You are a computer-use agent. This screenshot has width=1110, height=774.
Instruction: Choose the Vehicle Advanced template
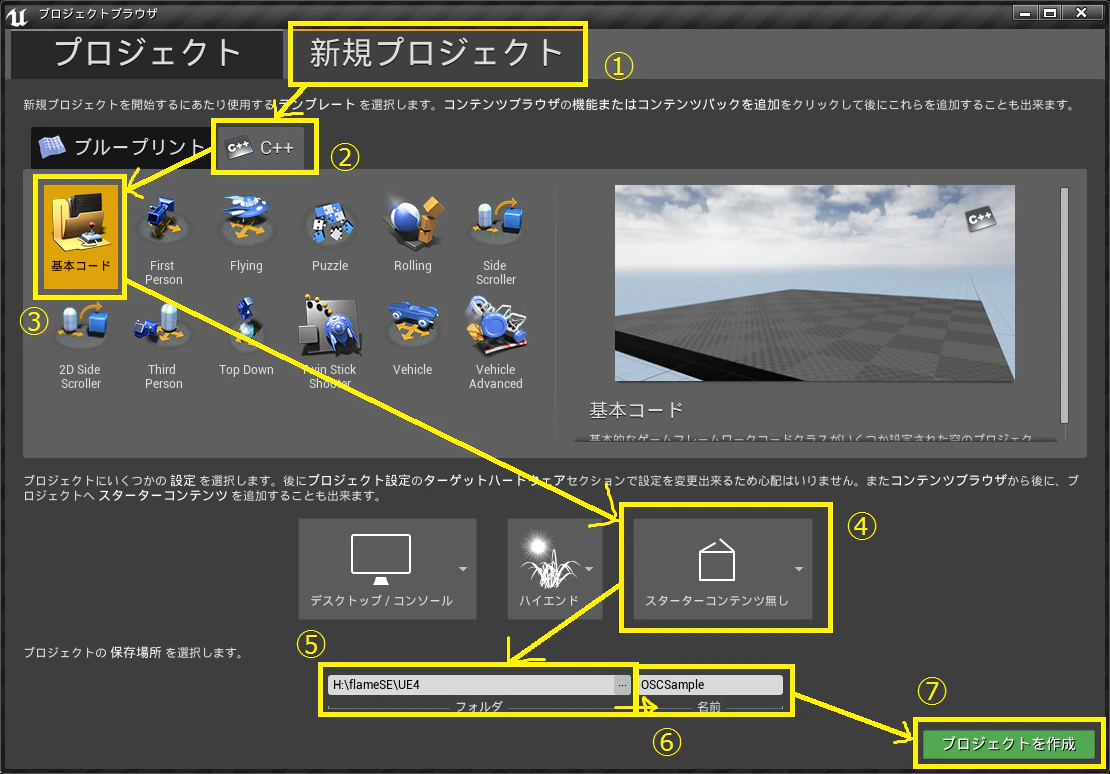click(496, 343)
